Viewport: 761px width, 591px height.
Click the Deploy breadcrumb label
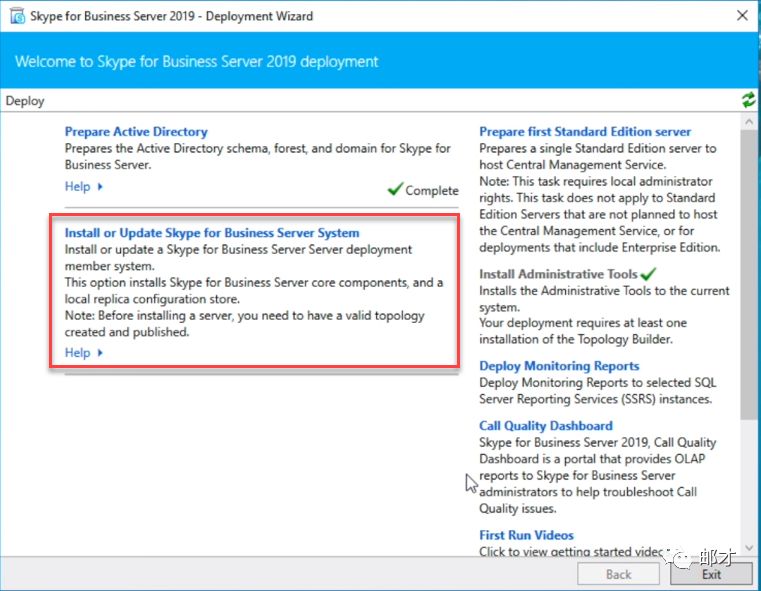click(x=25, y=101)
